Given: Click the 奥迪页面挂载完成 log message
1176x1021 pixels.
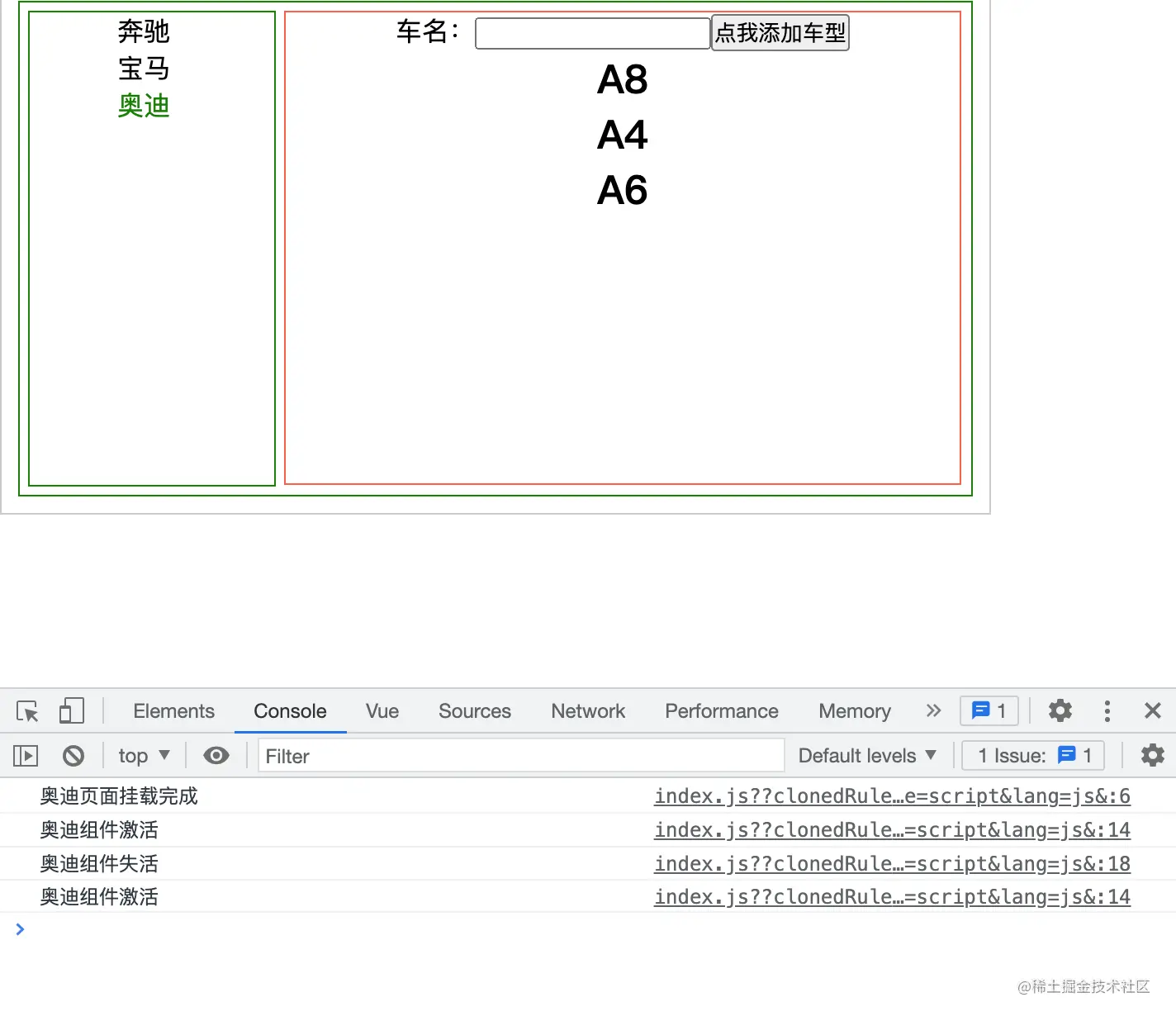Looking at the screenshot, I should click(119, 796).
